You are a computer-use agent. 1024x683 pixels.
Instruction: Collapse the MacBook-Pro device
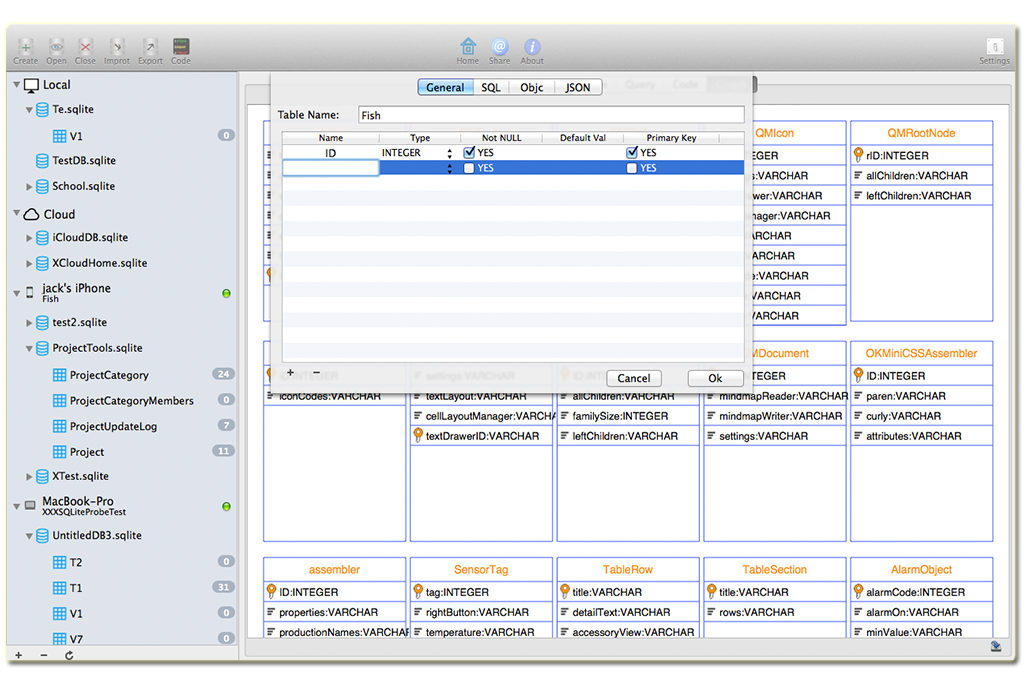tap(17, 506)
